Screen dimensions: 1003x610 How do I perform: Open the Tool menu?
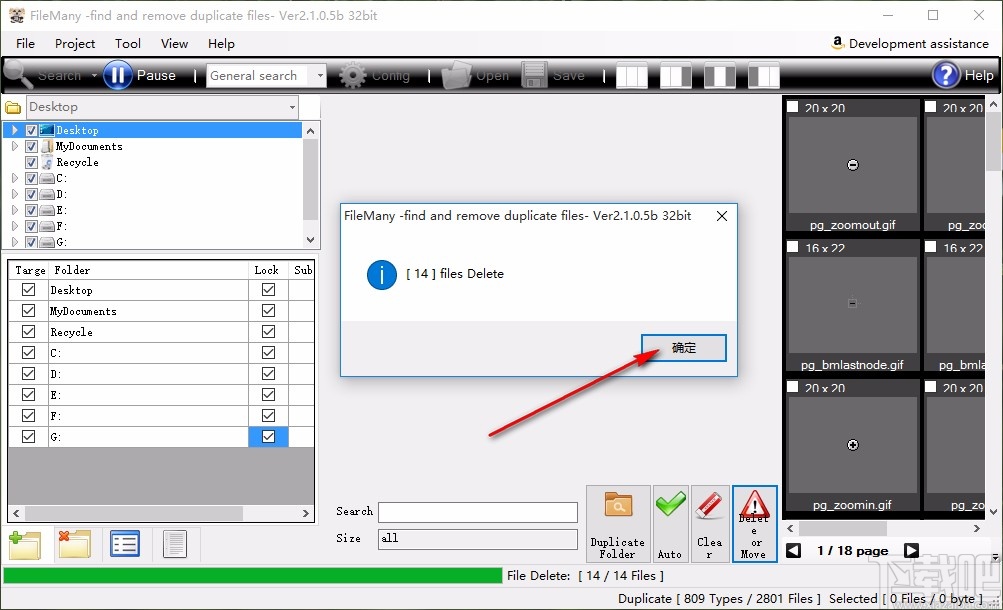(x=128, y=43)
